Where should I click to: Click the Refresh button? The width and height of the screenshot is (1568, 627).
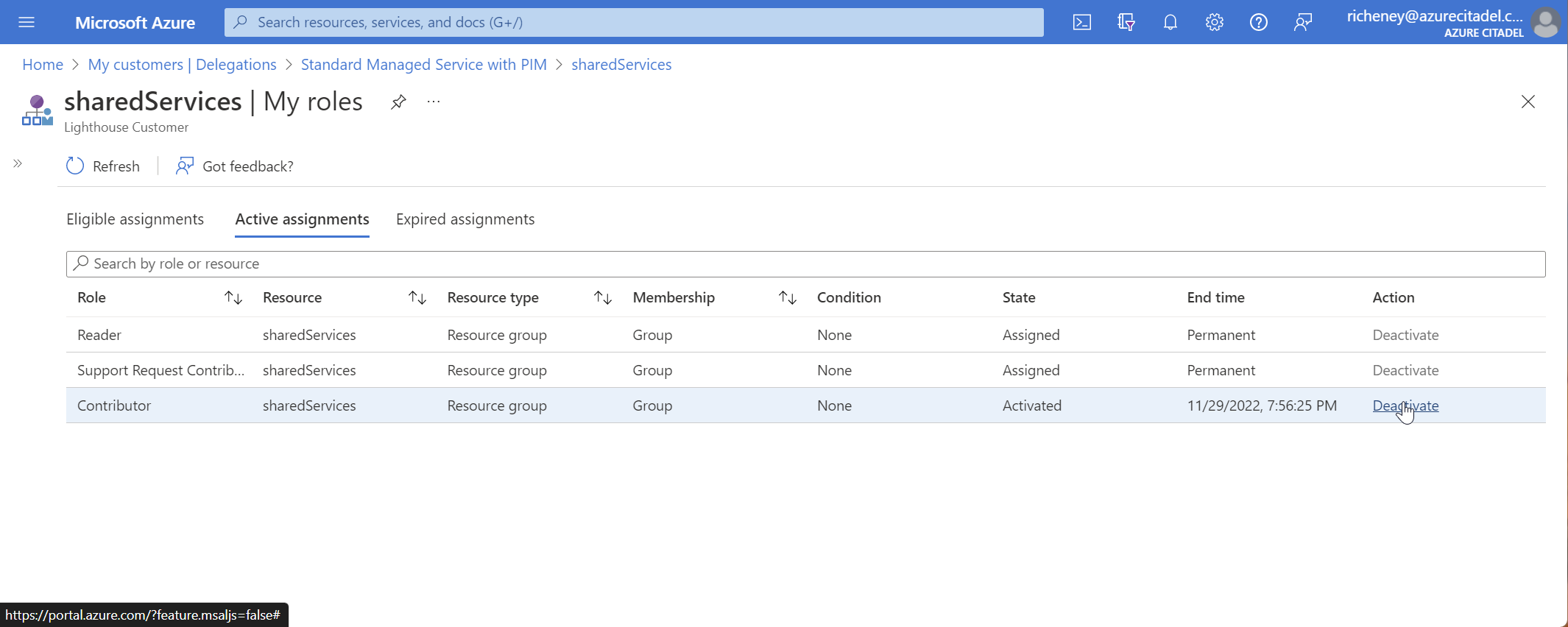point(103,166)
